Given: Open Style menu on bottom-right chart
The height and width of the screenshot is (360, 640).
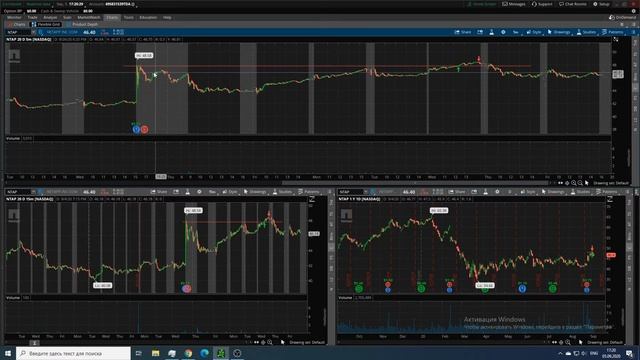Looking at the screenshot, I should [x=528, y=192].
